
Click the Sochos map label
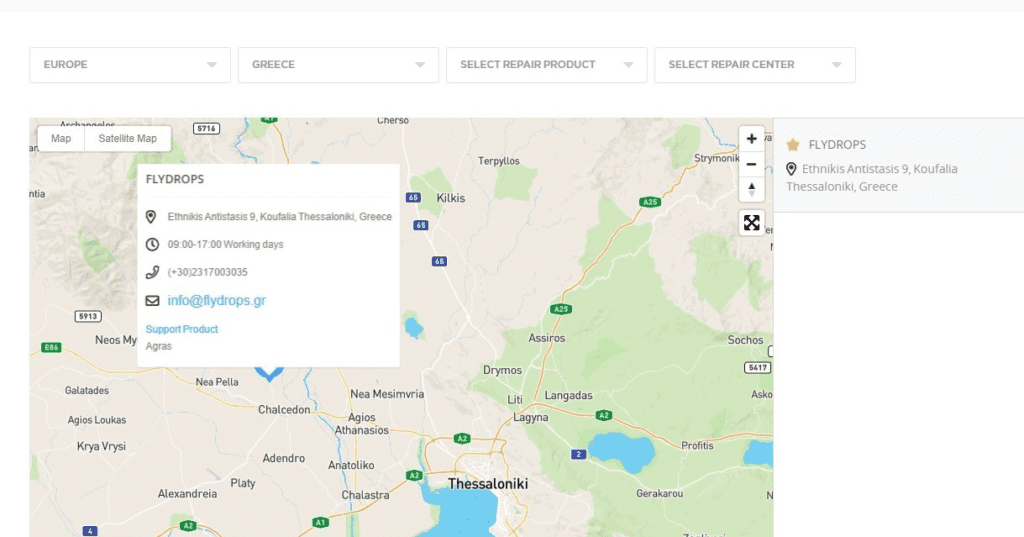pos(745,340)
